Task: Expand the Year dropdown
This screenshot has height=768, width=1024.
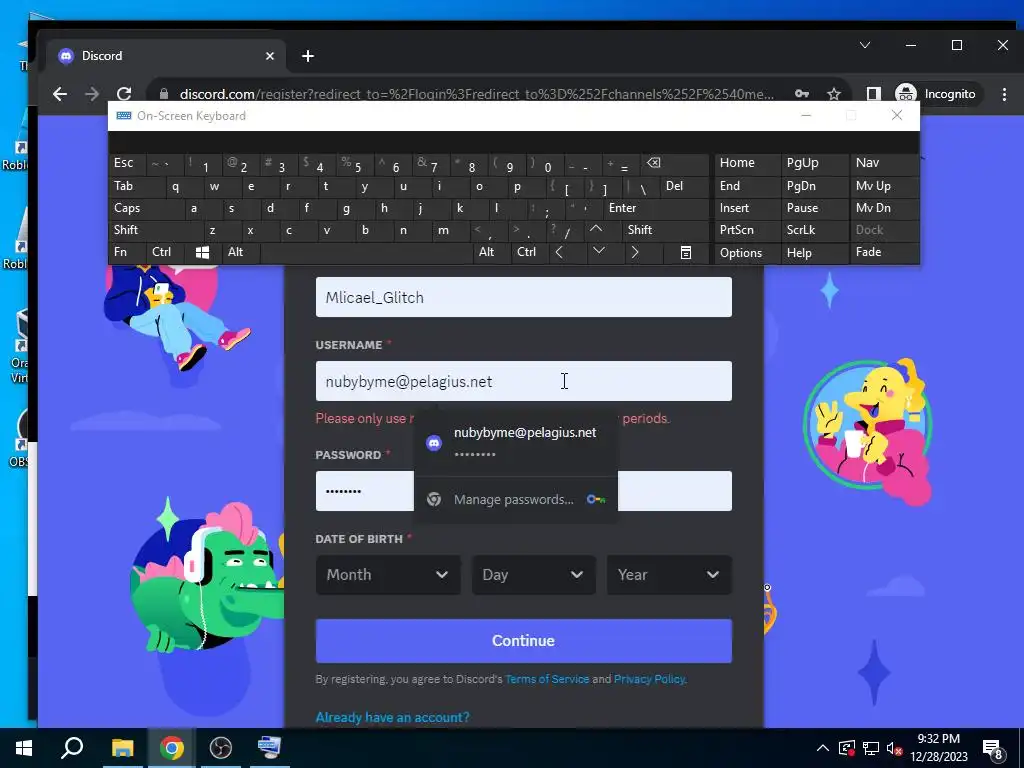Action: (x=669, y=575)
